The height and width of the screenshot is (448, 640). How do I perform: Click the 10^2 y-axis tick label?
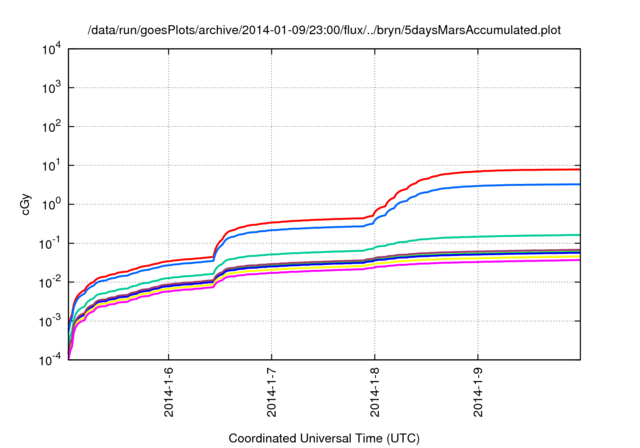pos(51,126)
